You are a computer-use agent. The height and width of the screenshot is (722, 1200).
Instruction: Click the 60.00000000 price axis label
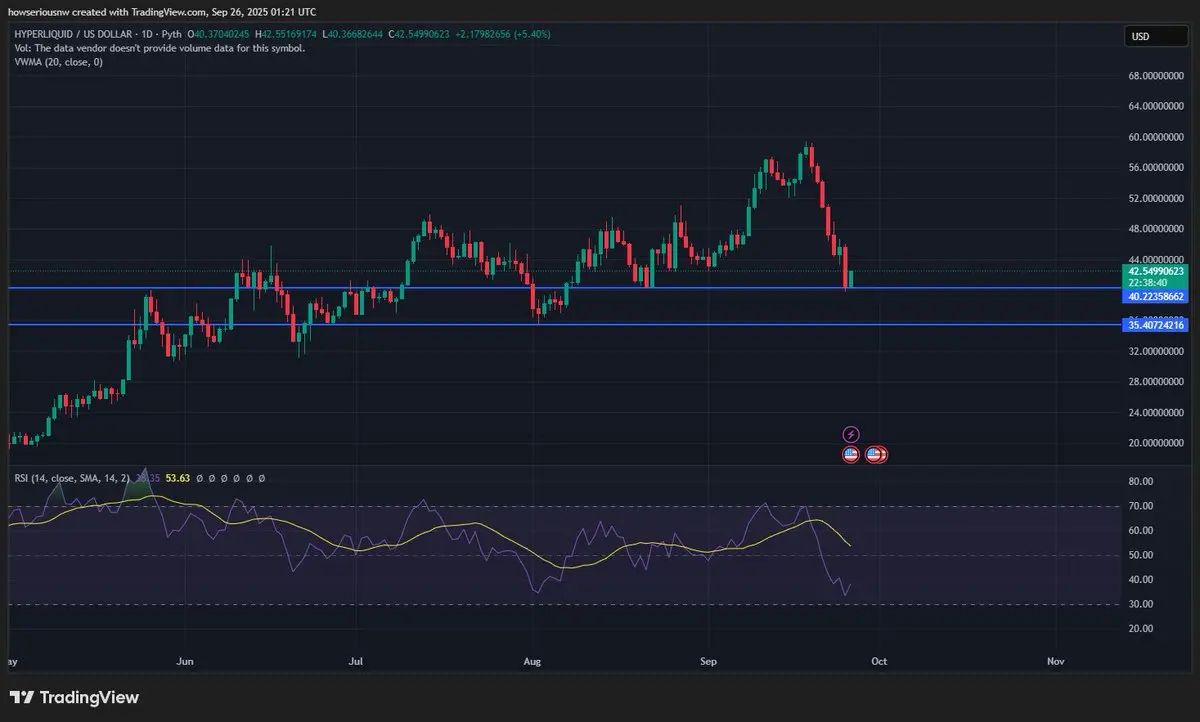coord(1156,137)
